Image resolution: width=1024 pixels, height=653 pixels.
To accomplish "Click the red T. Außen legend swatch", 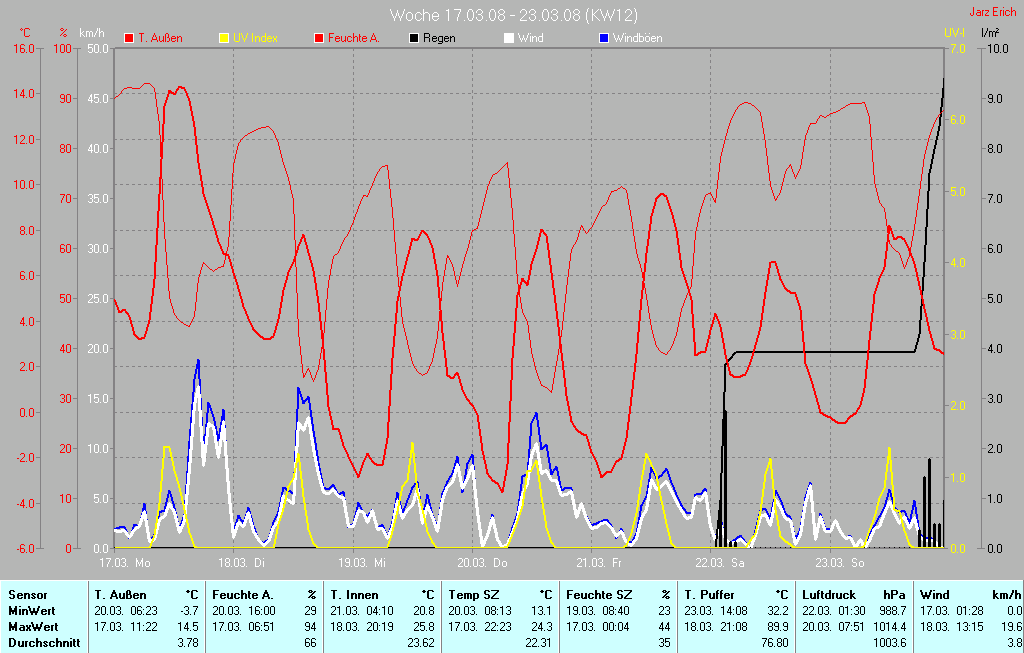I will [x=129, y=39].
